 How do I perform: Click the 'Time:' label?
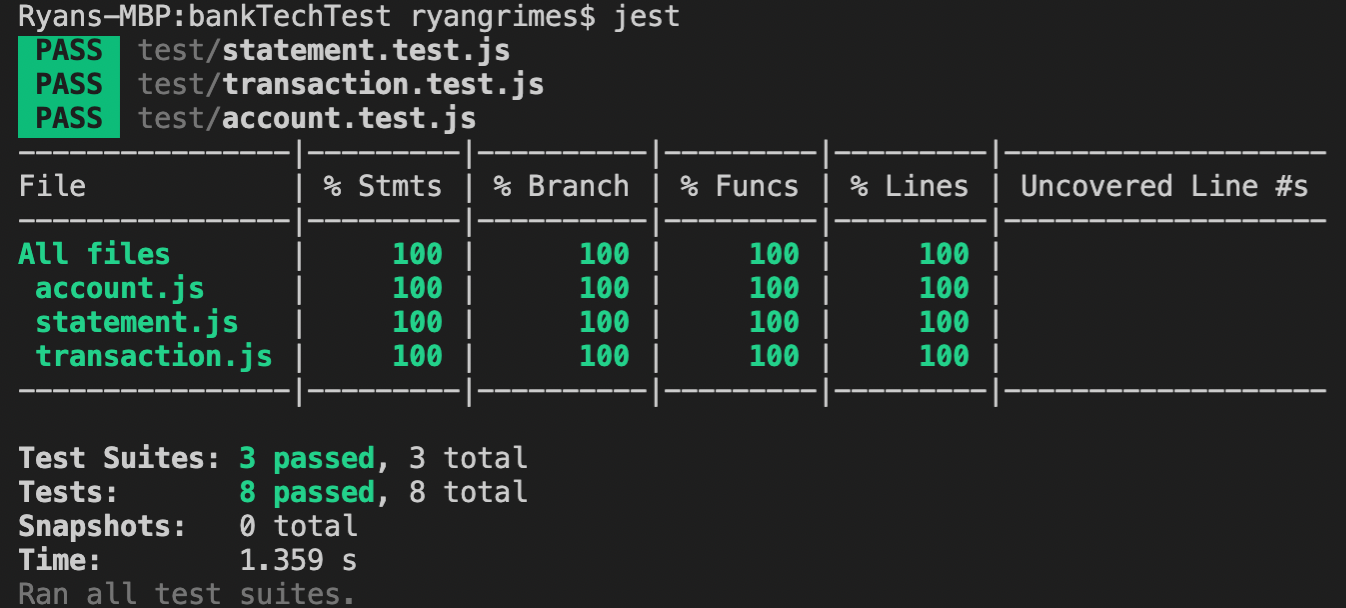click(x=60, y=560)
